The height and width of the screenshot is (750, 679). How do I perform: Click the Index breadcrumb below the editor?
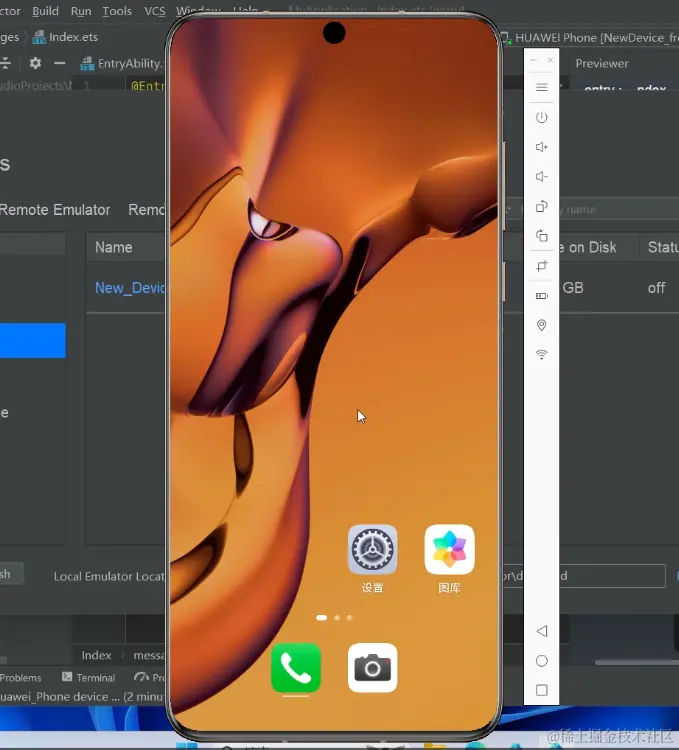click(x=96, y=655)
